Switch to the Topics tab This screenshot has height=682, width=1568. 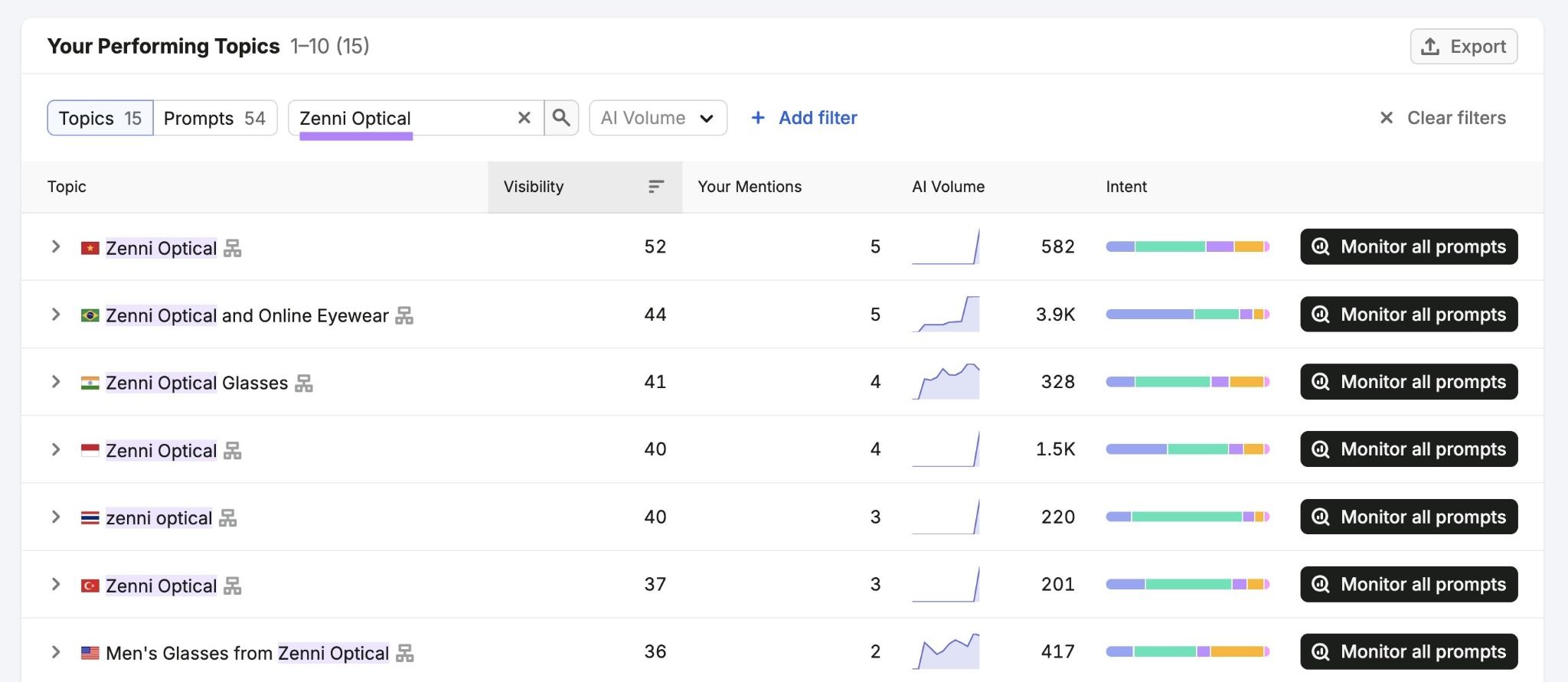point(100,118)
